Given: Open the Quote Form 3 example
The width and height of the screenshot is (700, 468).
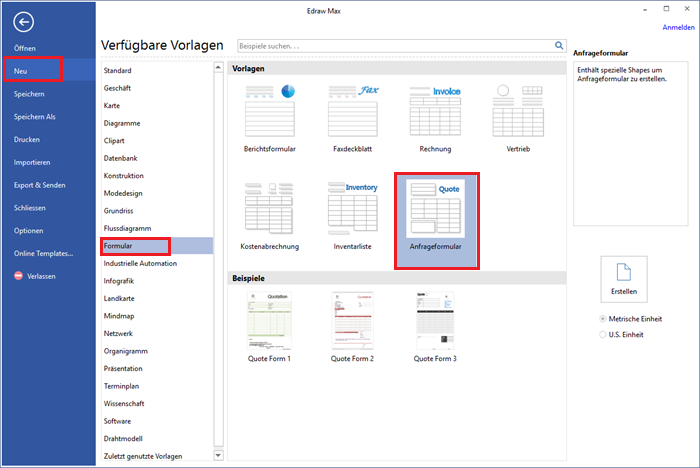Looking at the screenshot, I should 435,326.
